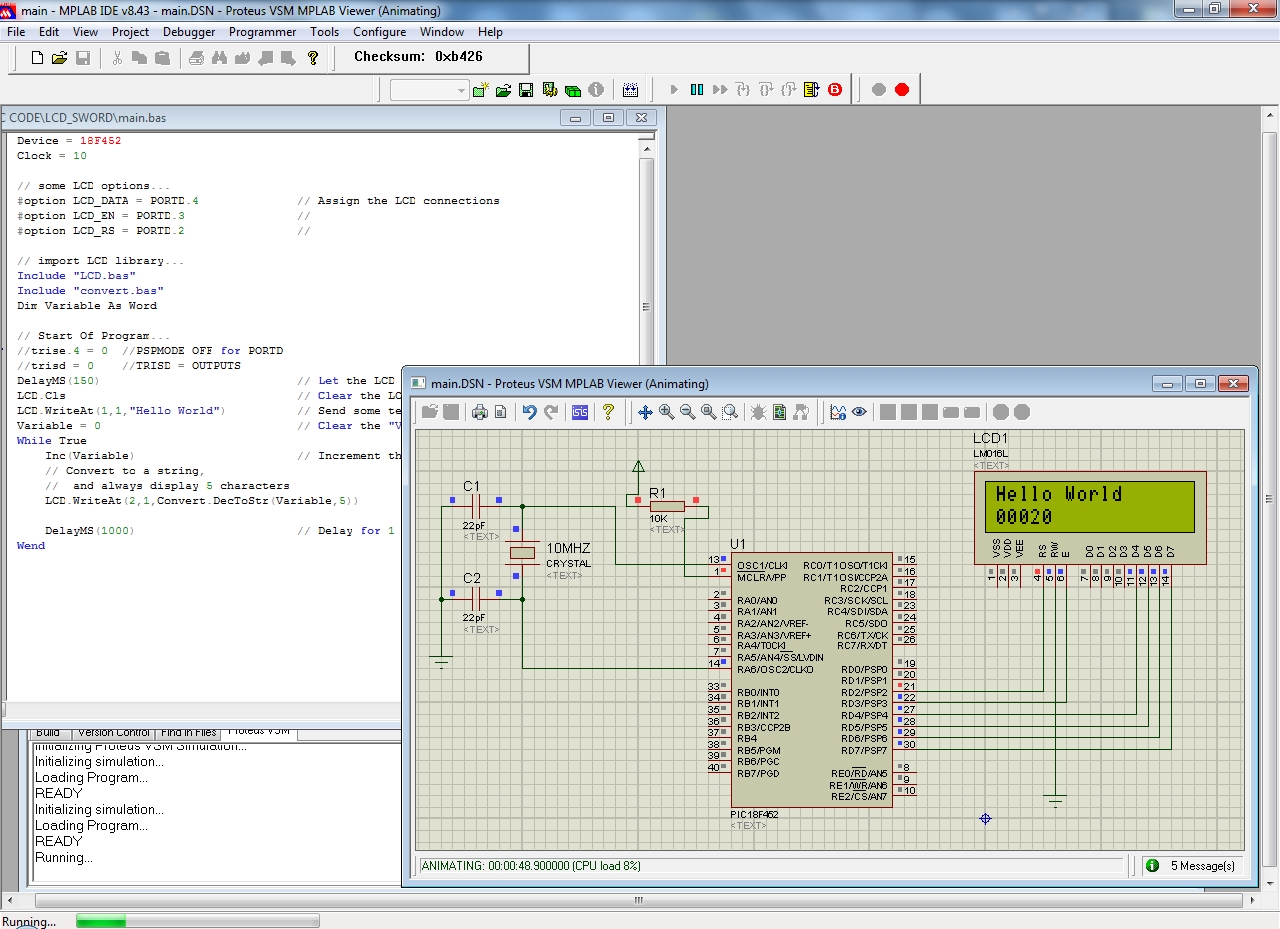Click the Build Options icon
Viewport: 1280px width, 929px height.
point(550,90)
